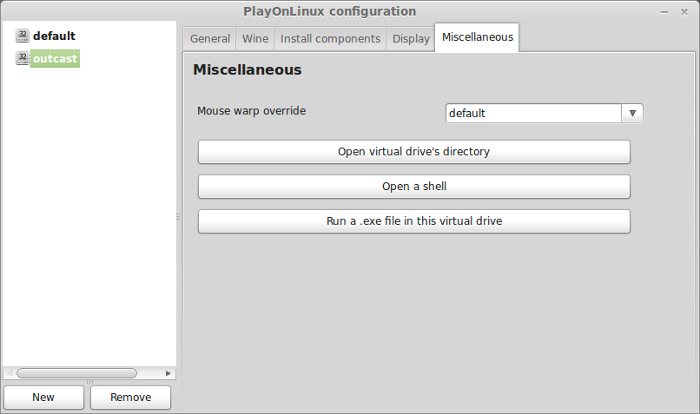Click the Mouse warp override field showing default
700x414 pixels.
point(533,113)
